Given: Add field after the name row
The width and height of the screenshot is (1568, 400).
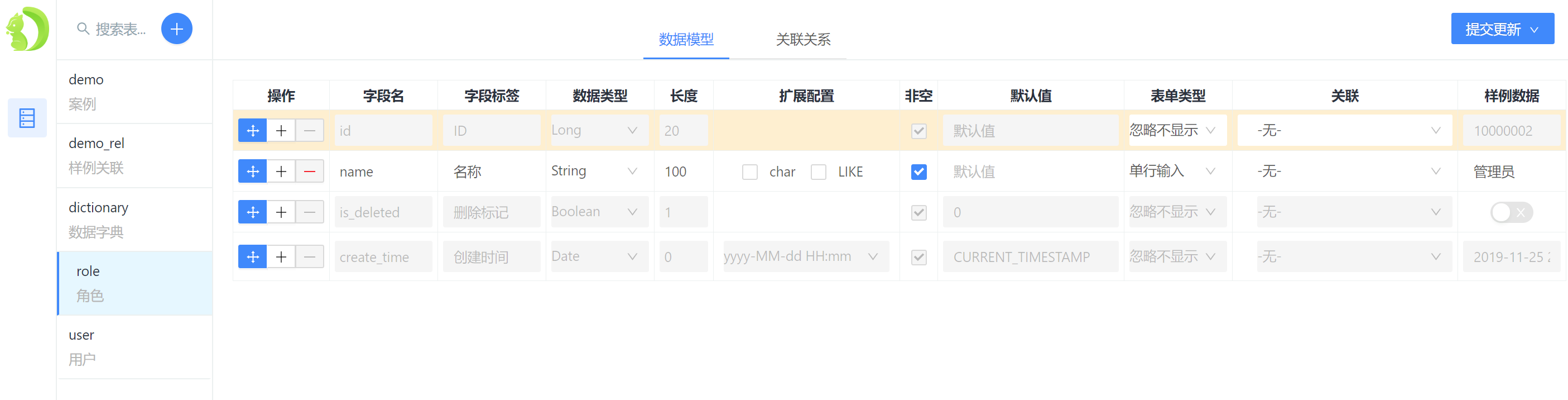Looking at the screenshot, I should (281, 172).
